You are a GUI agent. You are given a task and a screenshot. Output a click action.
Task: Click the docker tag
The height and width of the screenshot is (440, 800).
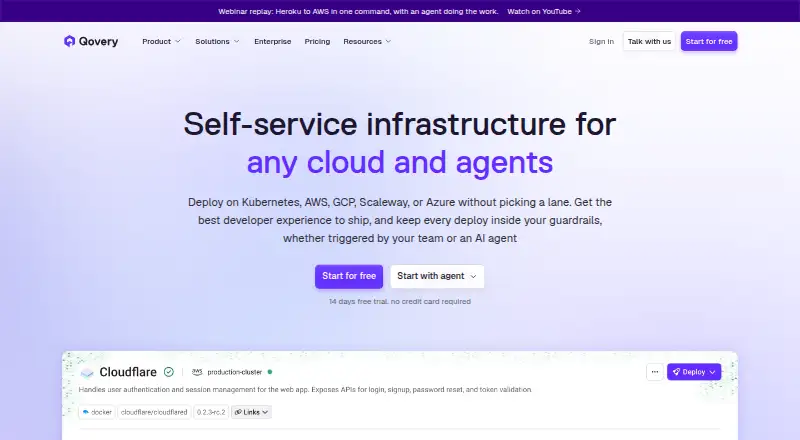pos(97,412)
